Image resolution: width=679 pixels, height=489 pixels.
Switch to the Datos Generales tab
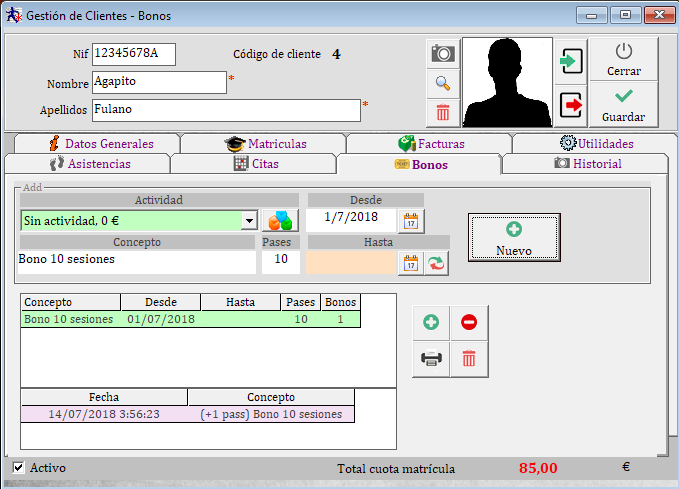(x=97, y=143)
